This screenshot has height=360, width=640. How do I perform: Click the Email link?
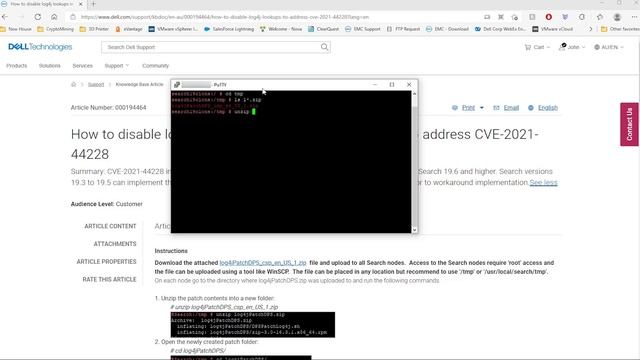[511, 108]
